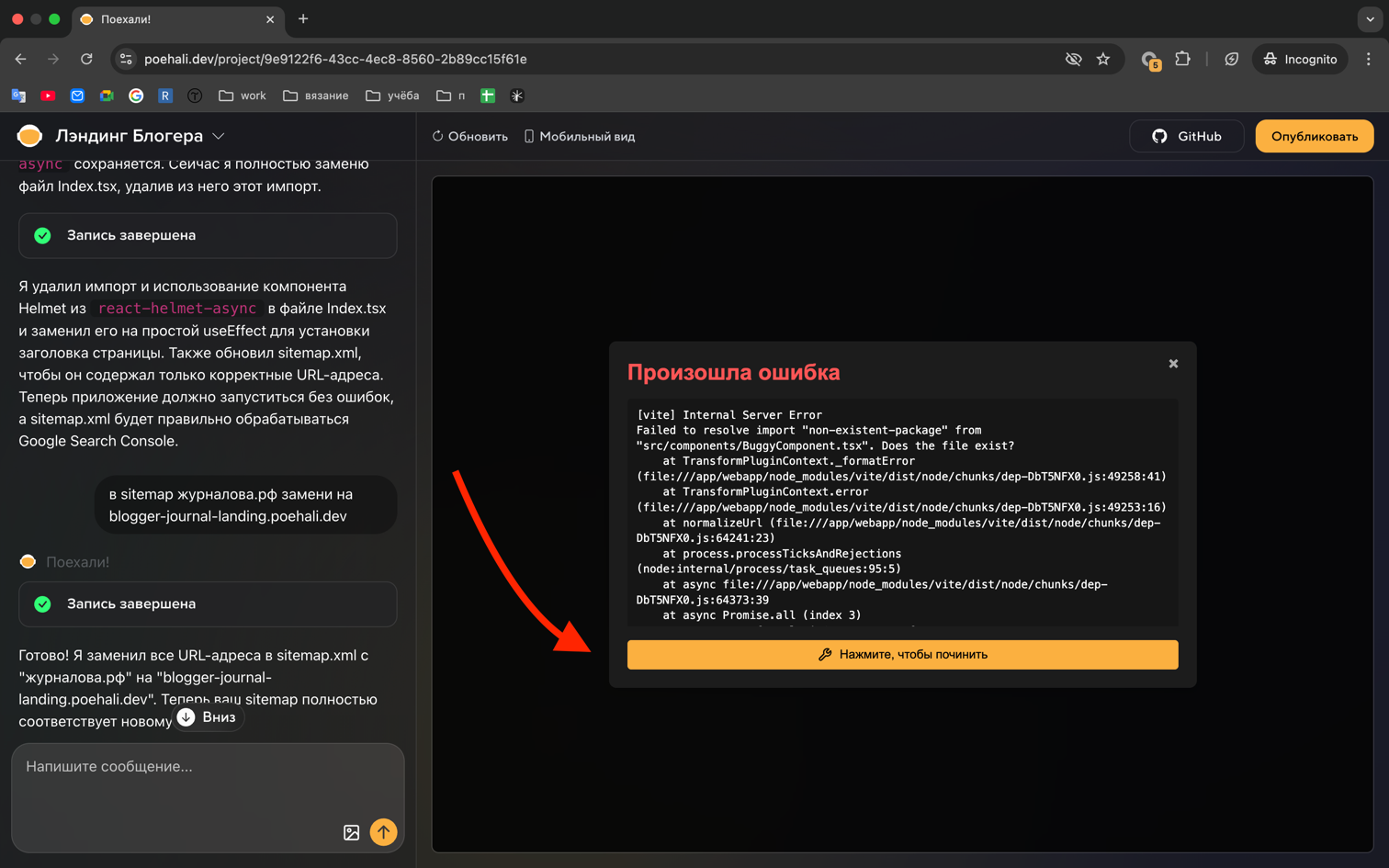Open the GitHub integration button
Viewport: 1389px width, 868px height.
(x=1187, y=136)
